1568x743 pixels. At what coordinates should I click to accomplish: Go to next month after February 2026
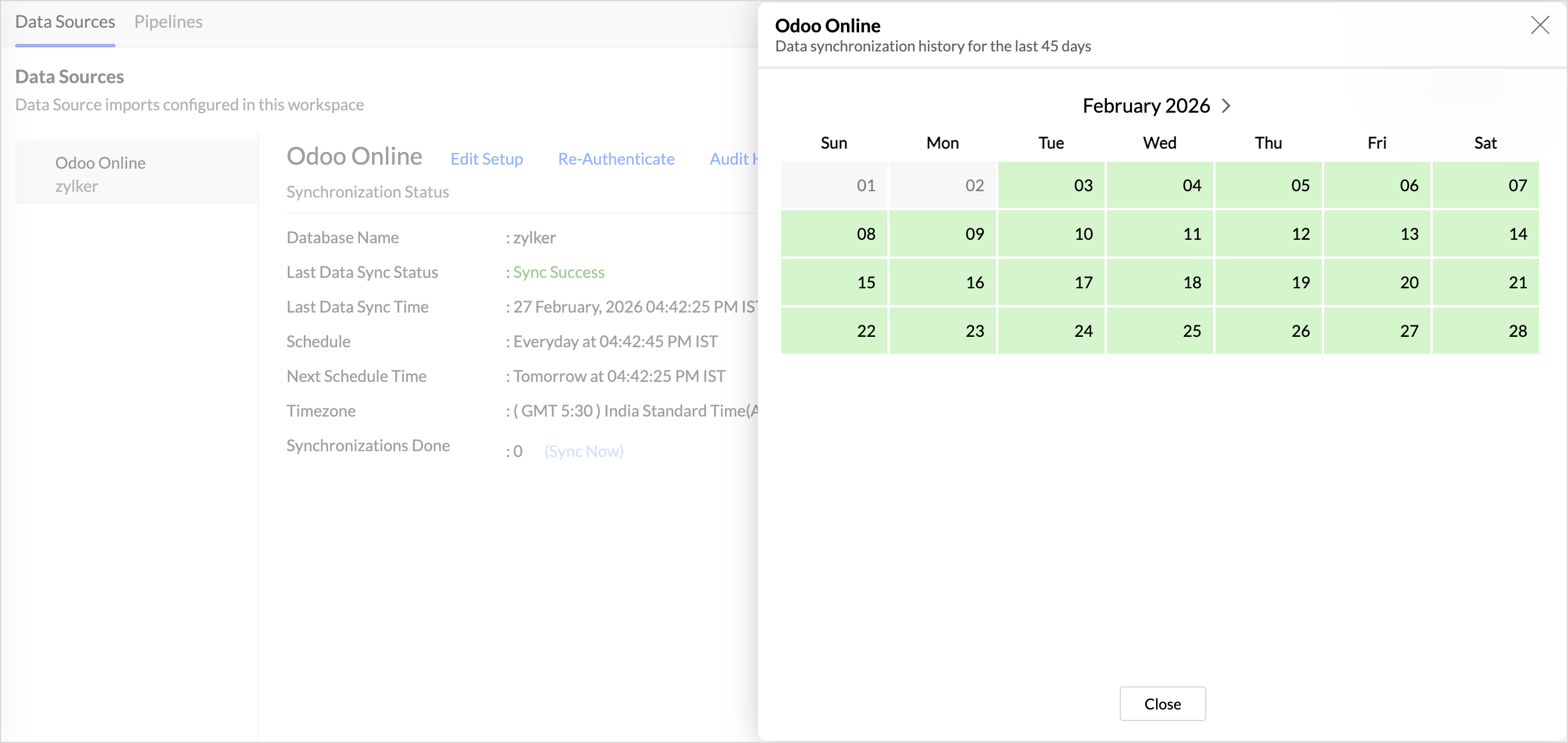(1226, 106)
